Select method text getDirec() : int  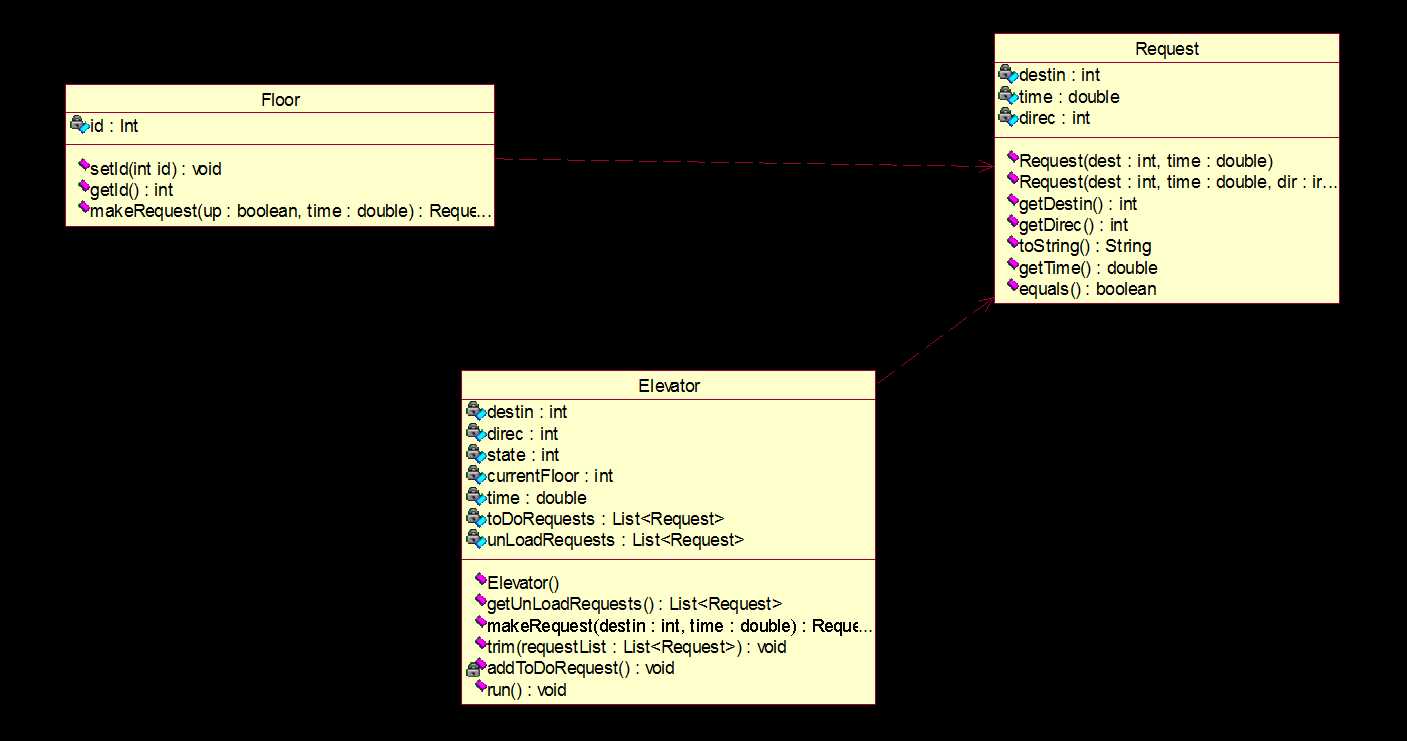tap(1074, 224)
